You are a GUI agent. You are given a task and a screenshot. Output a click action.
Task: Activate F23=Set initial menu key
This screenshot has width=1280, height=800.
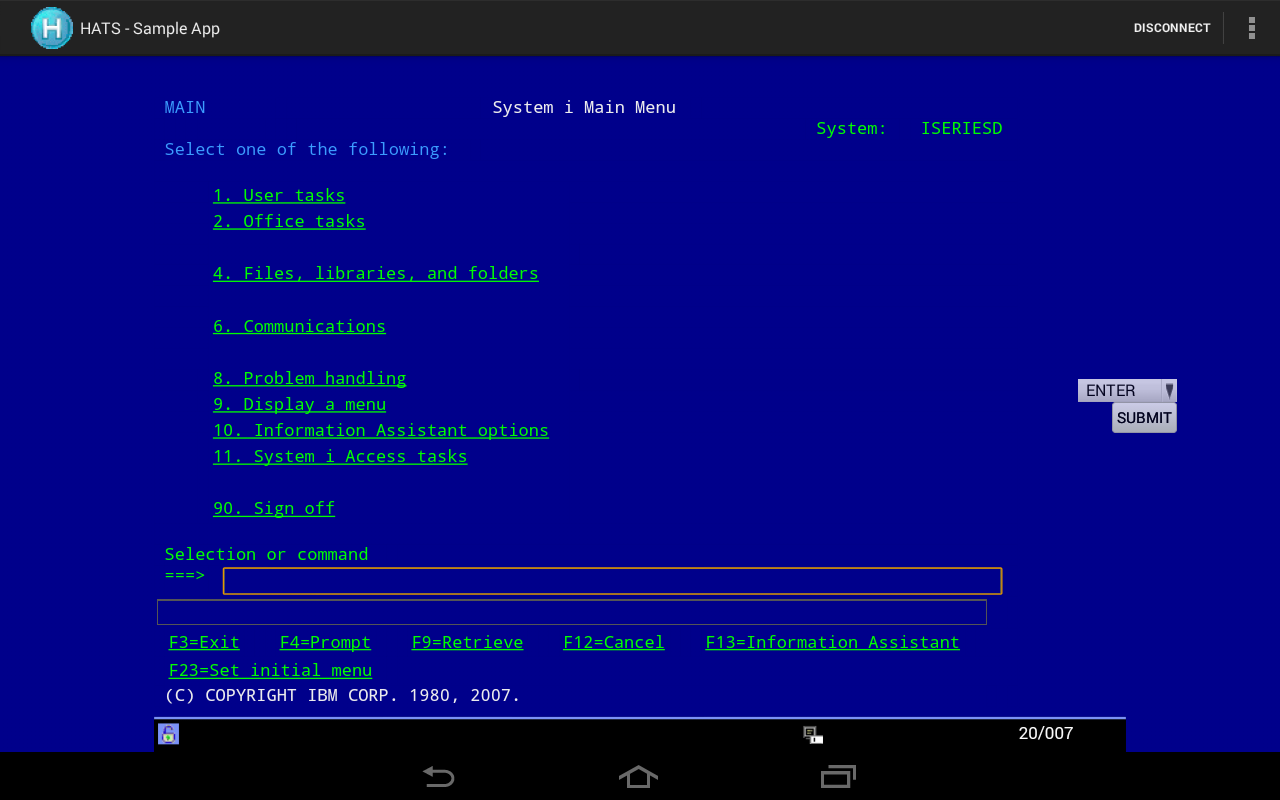click(270, 670)
